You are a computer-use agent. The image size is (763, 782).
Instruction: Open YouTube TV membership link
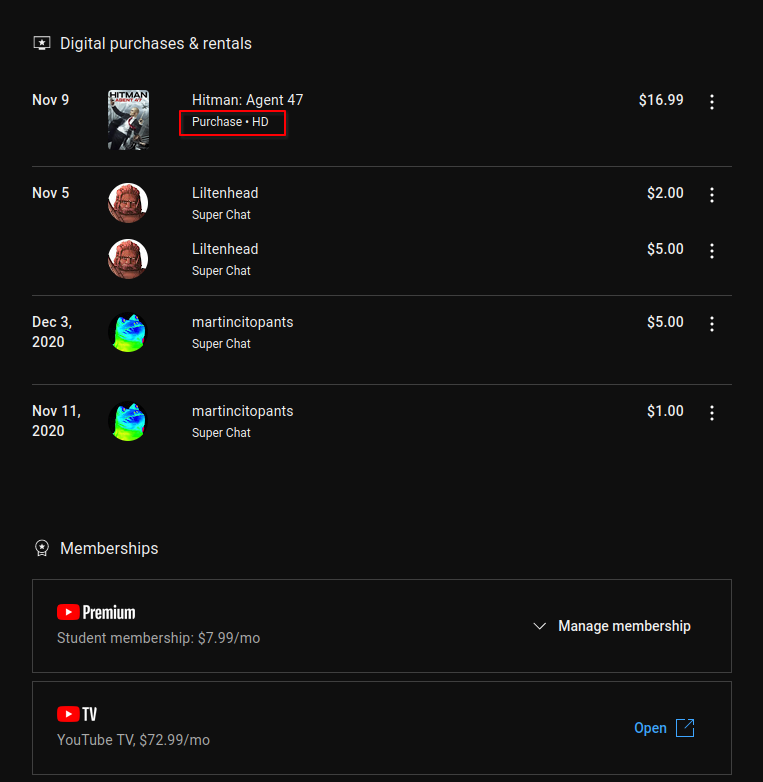coord(650,728)
